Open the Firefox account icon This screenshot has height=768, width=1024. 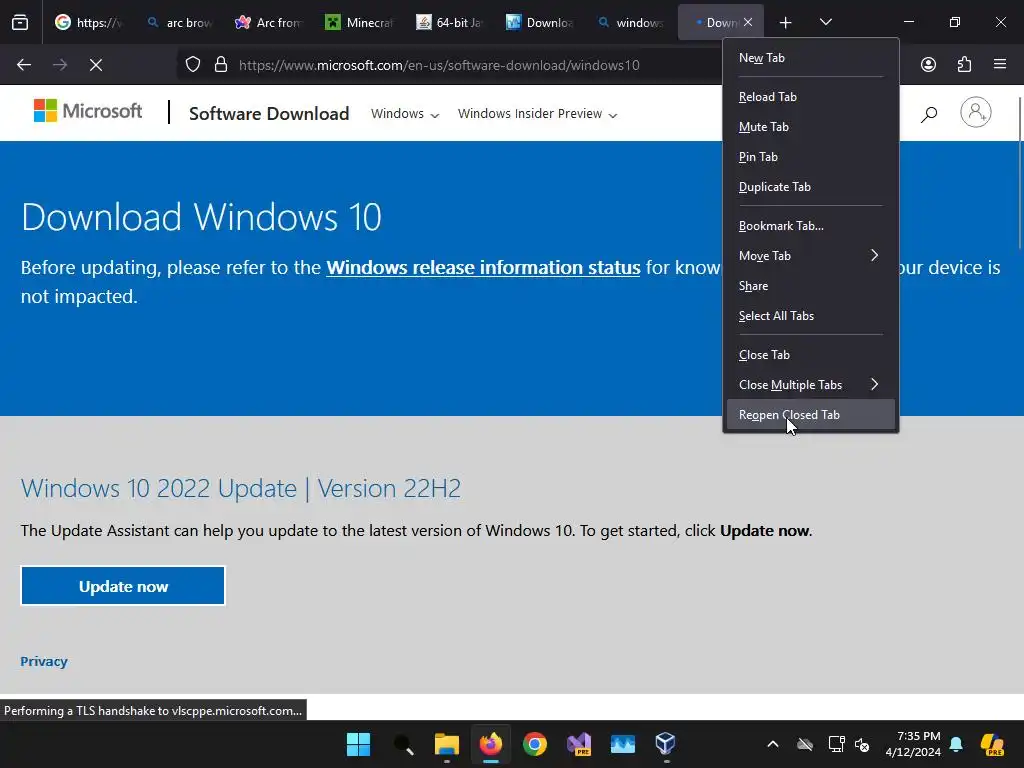click(928, 65)
